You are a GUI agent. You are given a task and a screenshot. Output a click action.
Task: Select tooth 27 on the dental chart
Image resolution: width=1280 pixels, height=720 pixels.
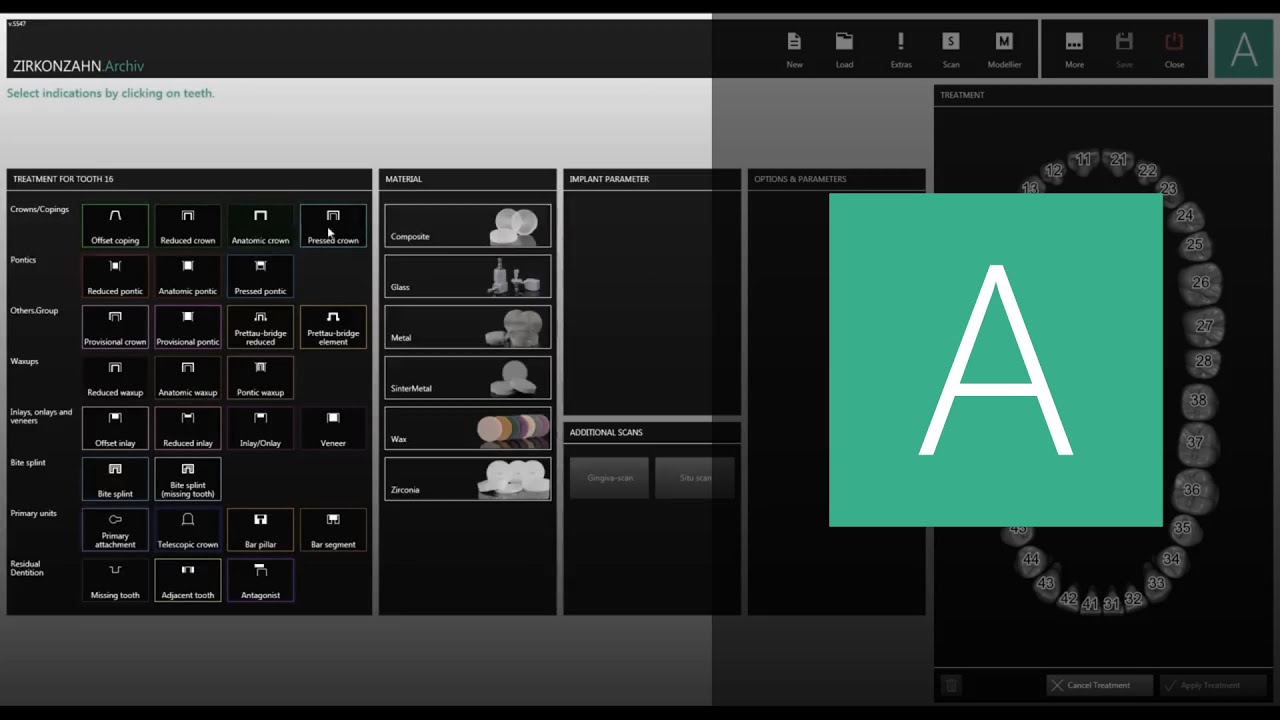[1204, 326]
